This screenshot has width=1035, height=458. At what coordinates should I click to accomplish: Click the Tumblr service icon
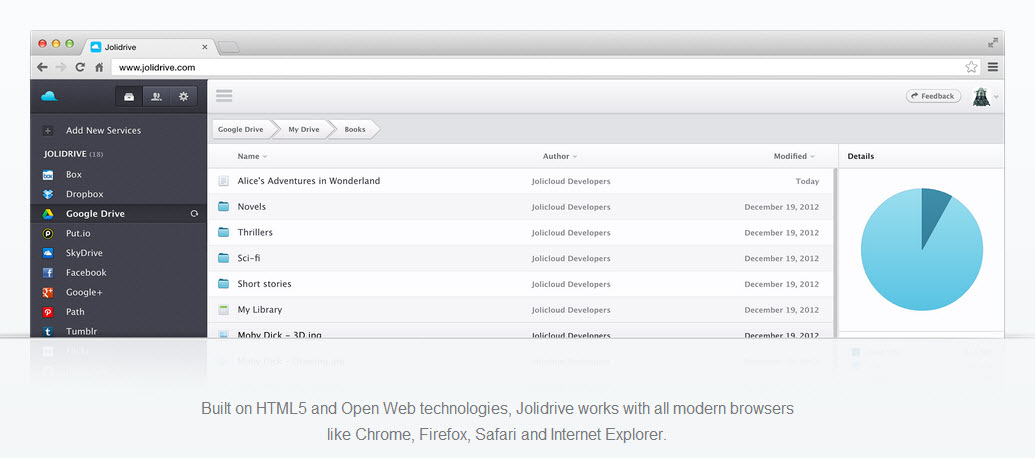[x=48, y=331]
